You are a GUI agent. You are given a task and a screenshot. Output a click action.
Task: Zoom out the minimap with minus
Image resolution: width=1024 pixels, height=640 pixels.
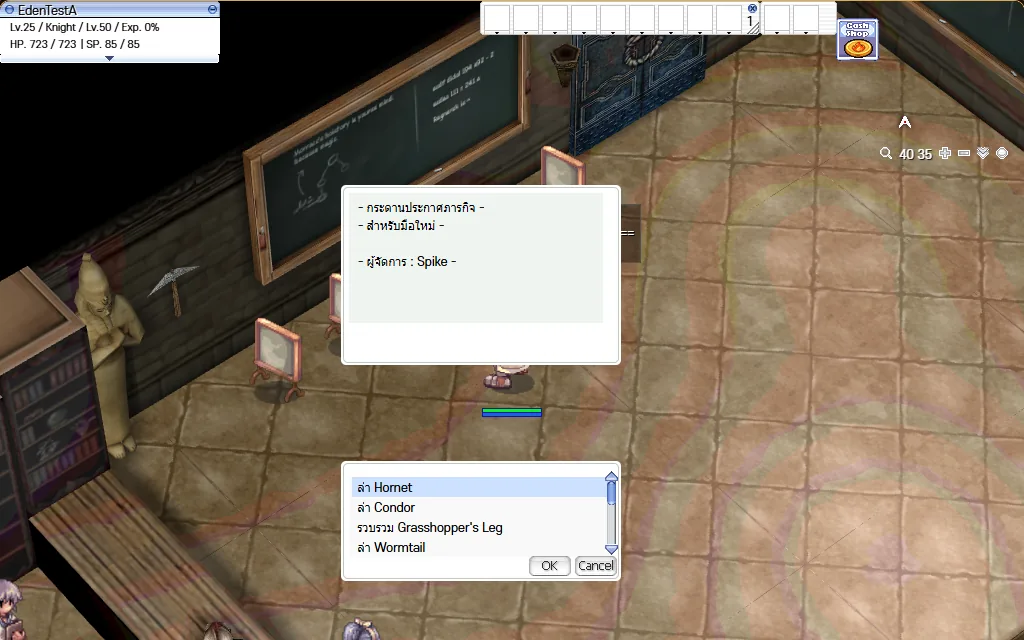coord(964,153)
